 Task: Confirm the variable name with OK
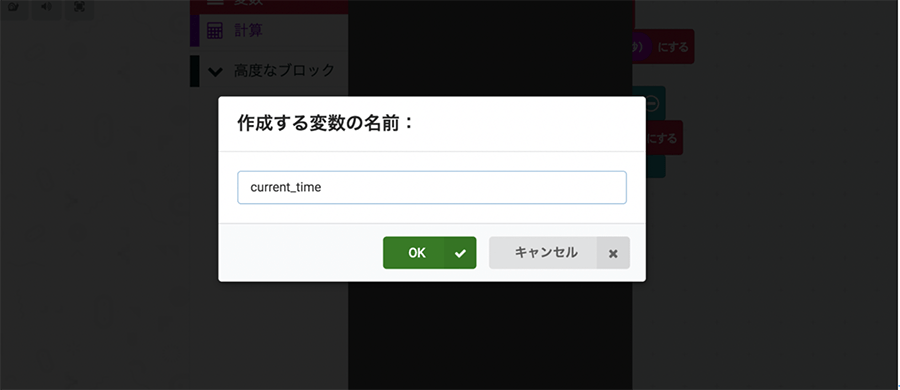(x=429, y=253)
